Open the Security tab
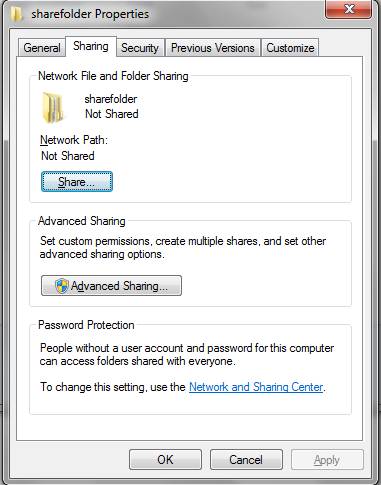This screenshot has width=381, height=485. (x=140, y=48)
